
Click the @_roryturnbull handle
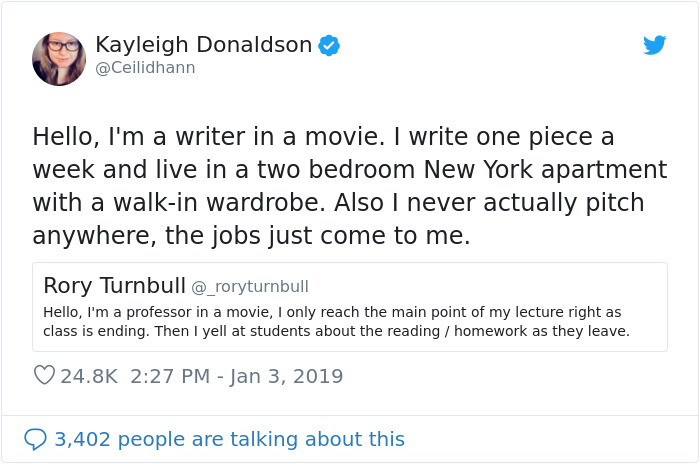tap(250, 287)
